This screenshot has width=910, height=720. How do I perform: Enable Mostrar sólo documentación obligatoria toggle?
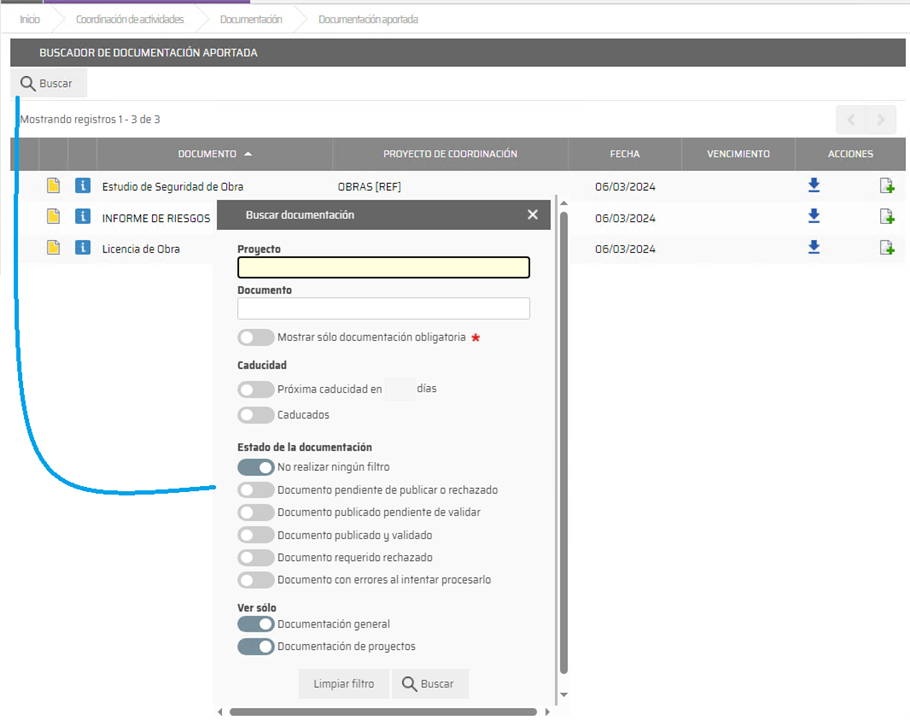click(256, 338)
